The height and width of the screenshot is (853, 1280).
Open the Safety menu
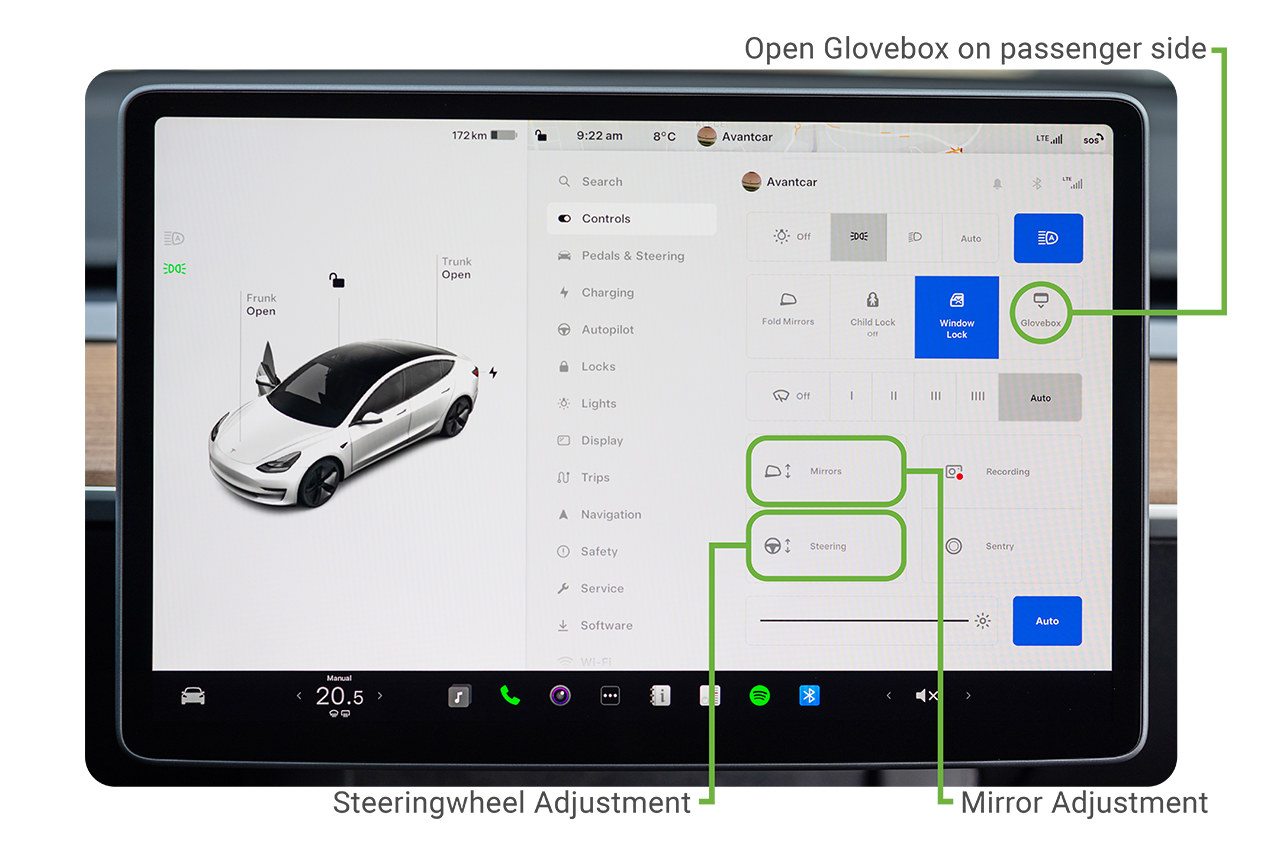pos(632,552)
